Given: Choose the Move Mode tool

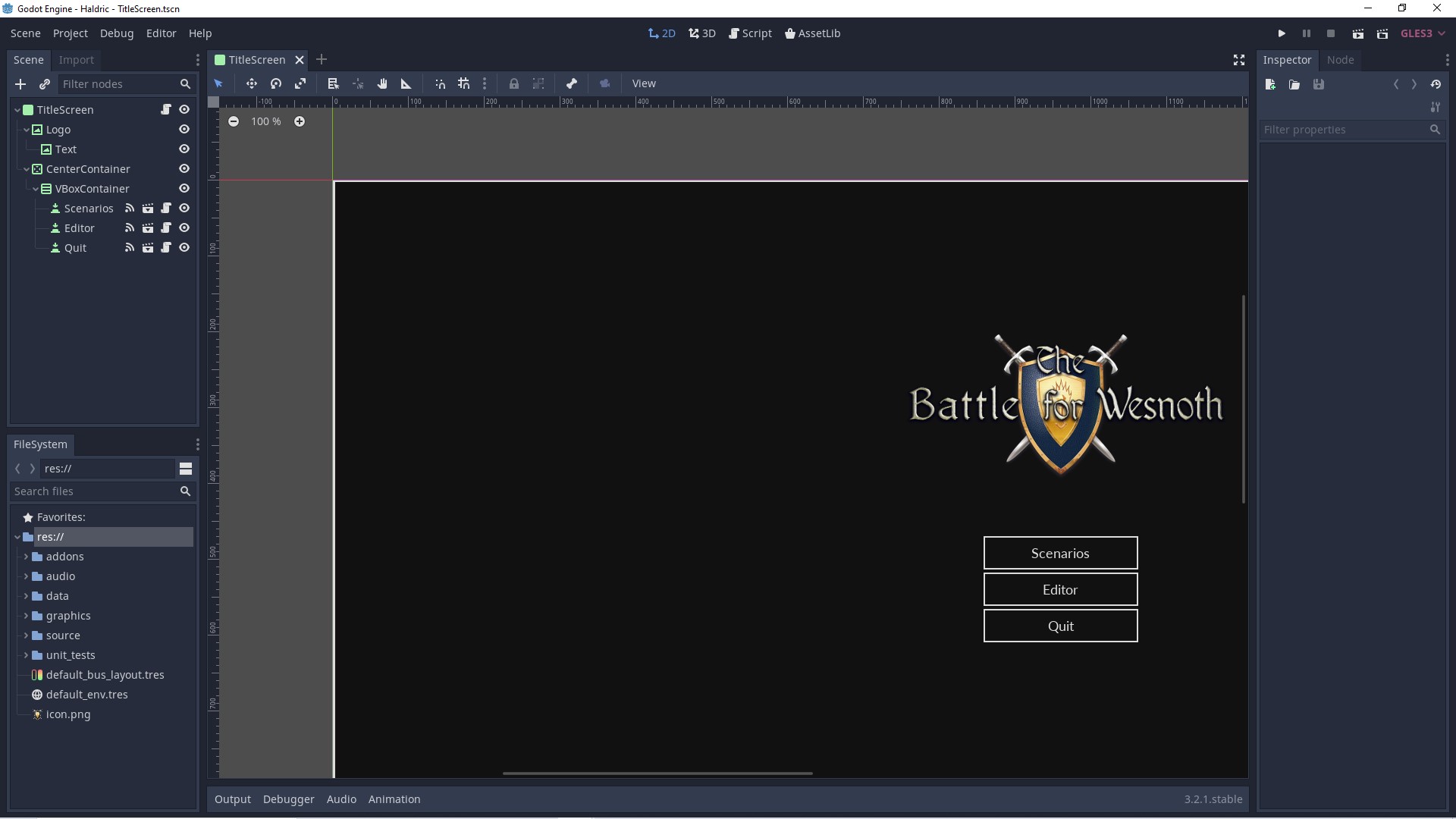Looking at the screenshot, I should (x=252, y=83).
